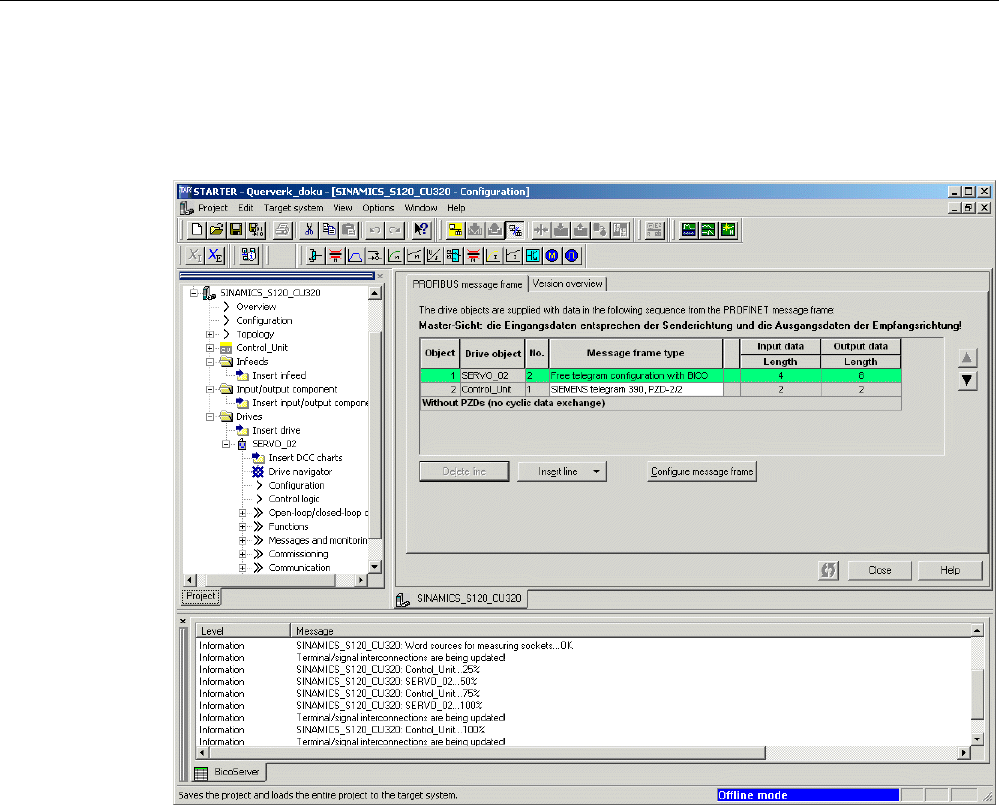Click the Drive navigator icon in the tree
This screenshot has height=805, width=999.
click(258, 472)
